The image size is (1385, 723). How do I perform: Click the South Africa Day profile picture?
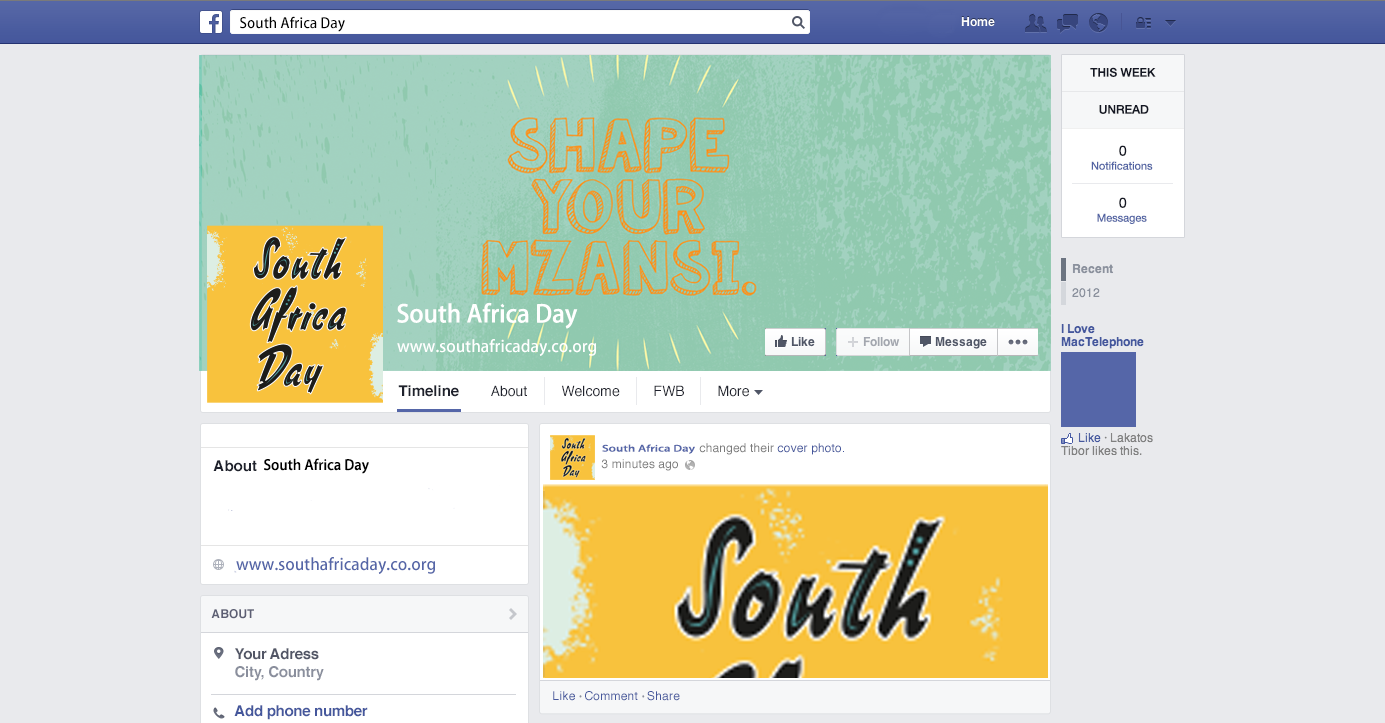pos(295,314)
